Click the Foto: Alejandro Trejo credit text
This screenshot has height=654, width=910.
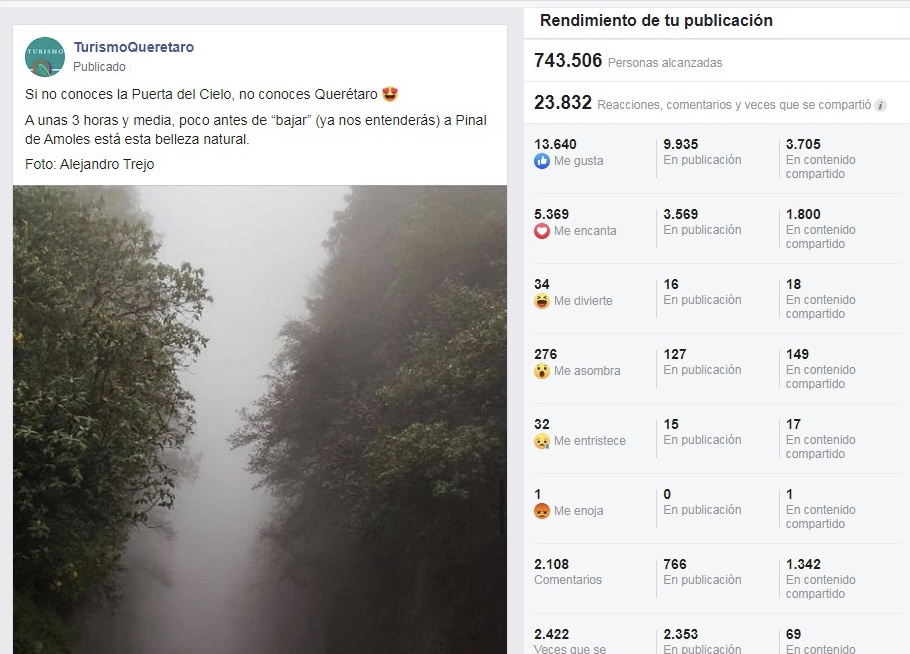(89, 164)
